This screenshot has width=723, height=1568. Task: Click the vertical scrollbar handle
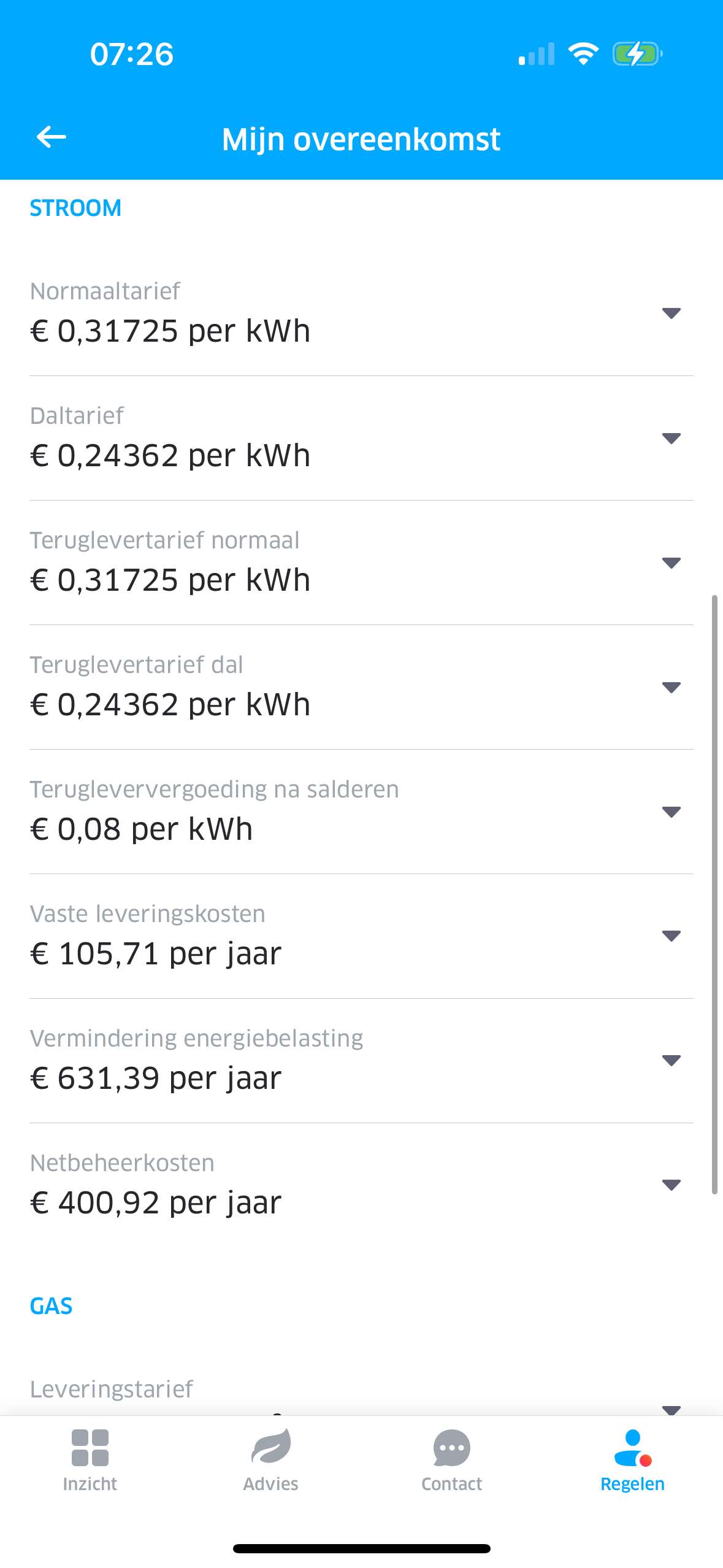click(714, 894)
